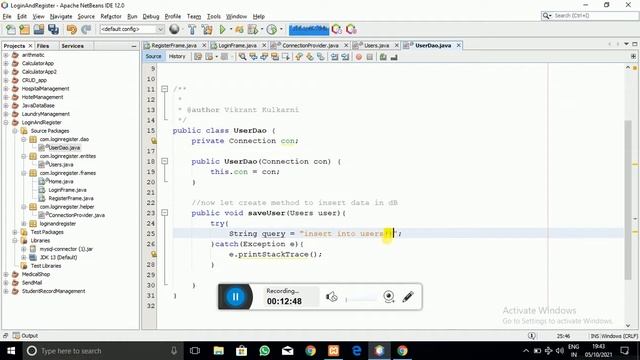Expand the MedicalShop project node
This screenshot has height=360, width=640.
coord(6,274)
